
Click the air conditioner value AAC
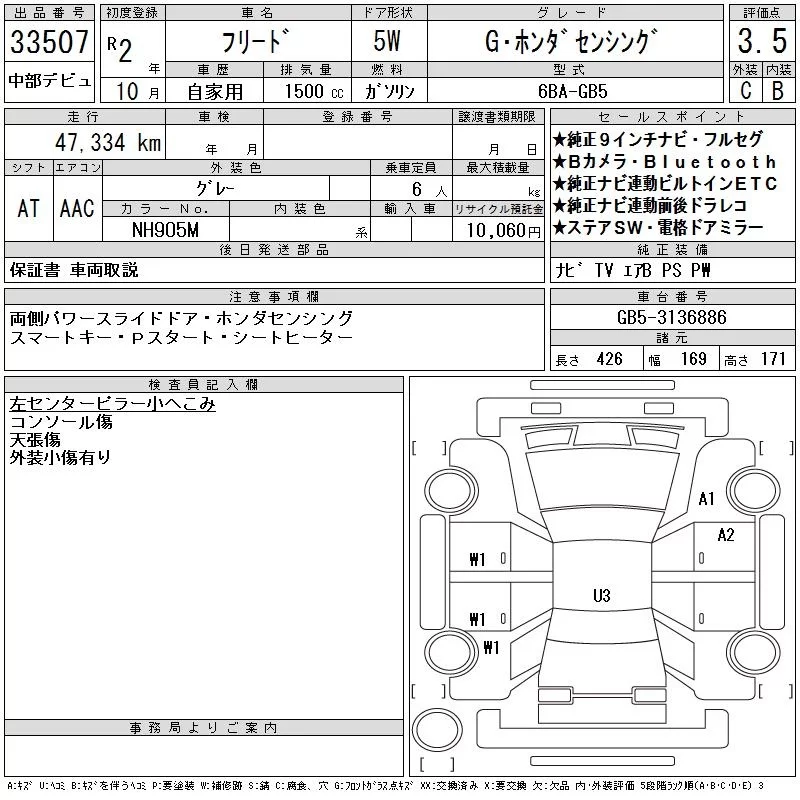[x=77, y=208]
